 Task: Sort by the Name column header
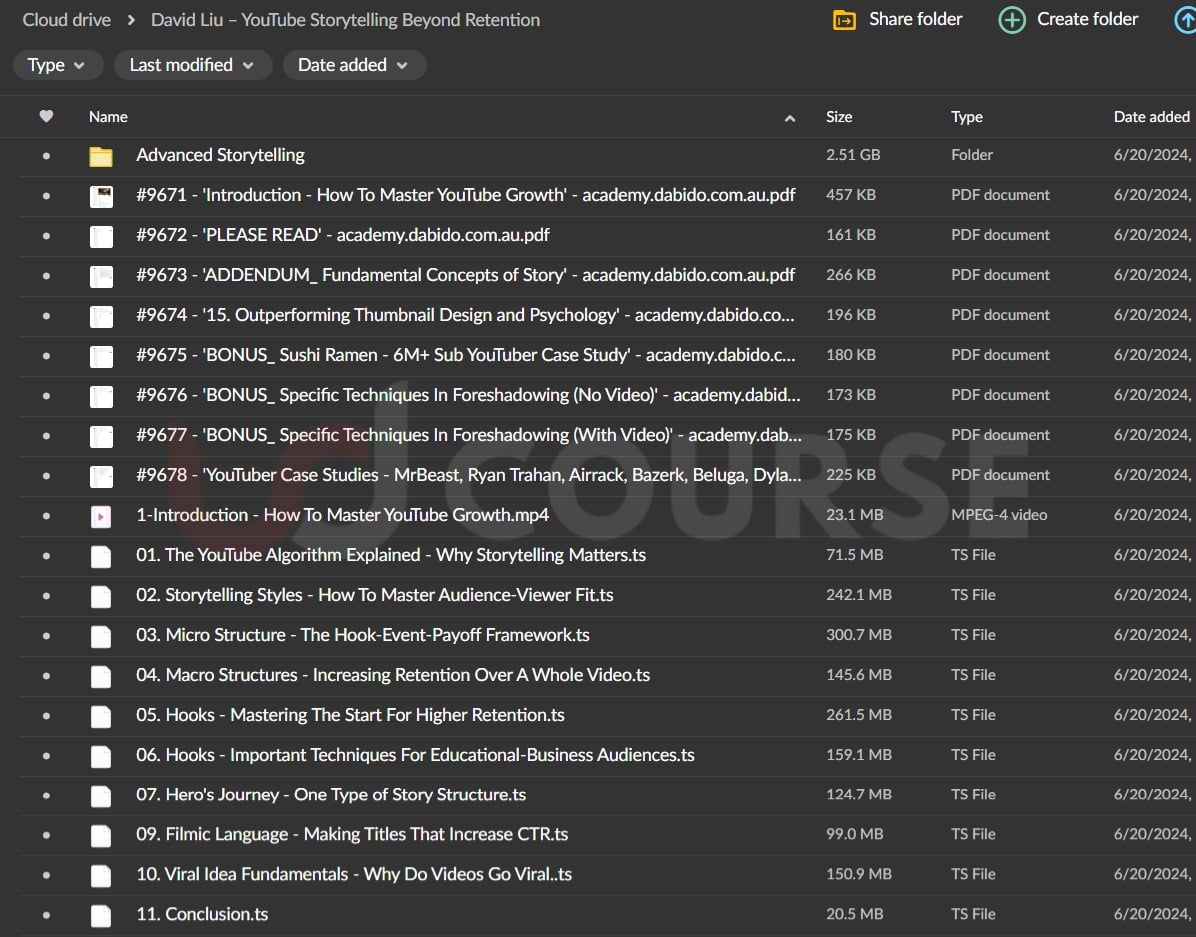108,117
